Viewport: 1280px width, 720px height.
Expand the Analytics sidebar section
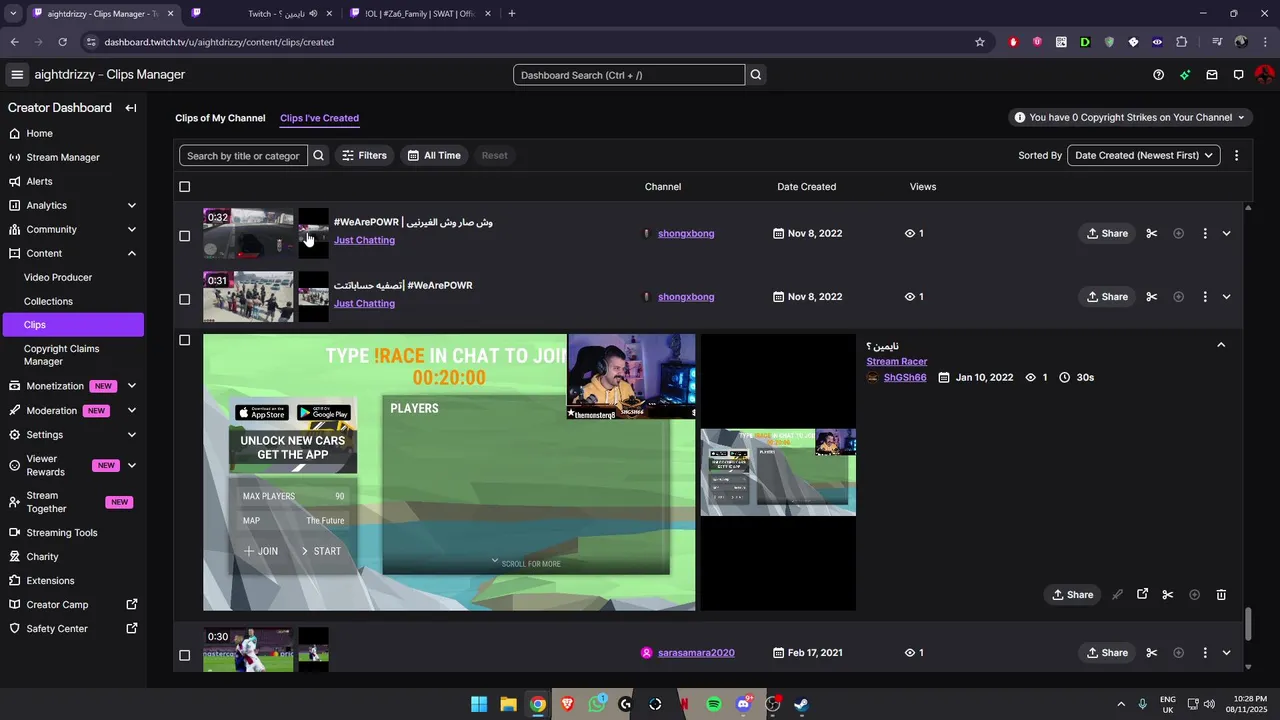pyautogui.click(x=132, y=205)
